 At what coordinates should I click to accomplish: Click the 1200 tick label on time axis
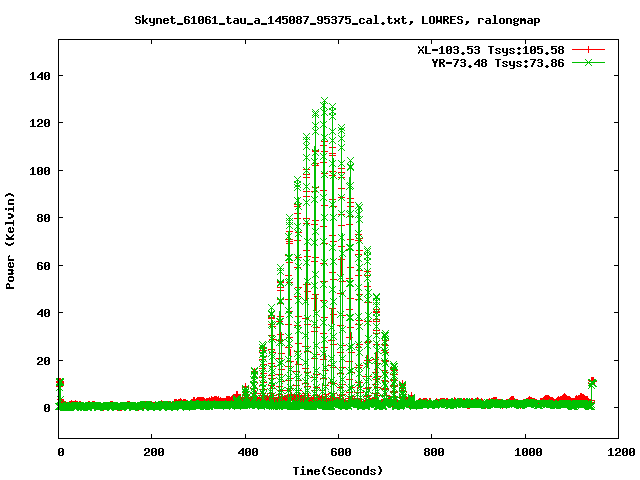pyautogui.click(x=618, y=451)
